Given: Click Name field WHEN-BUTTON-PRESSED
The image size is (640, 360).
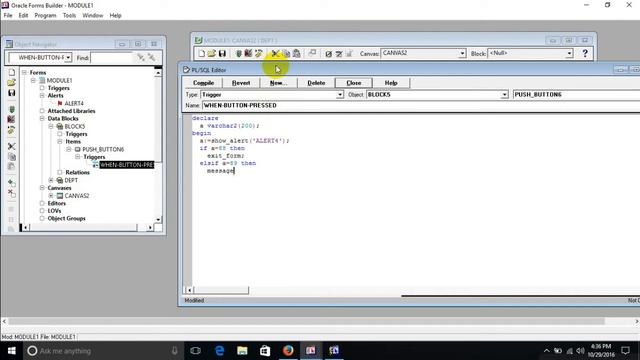Looking at the screenshot, I should [421, 105].
